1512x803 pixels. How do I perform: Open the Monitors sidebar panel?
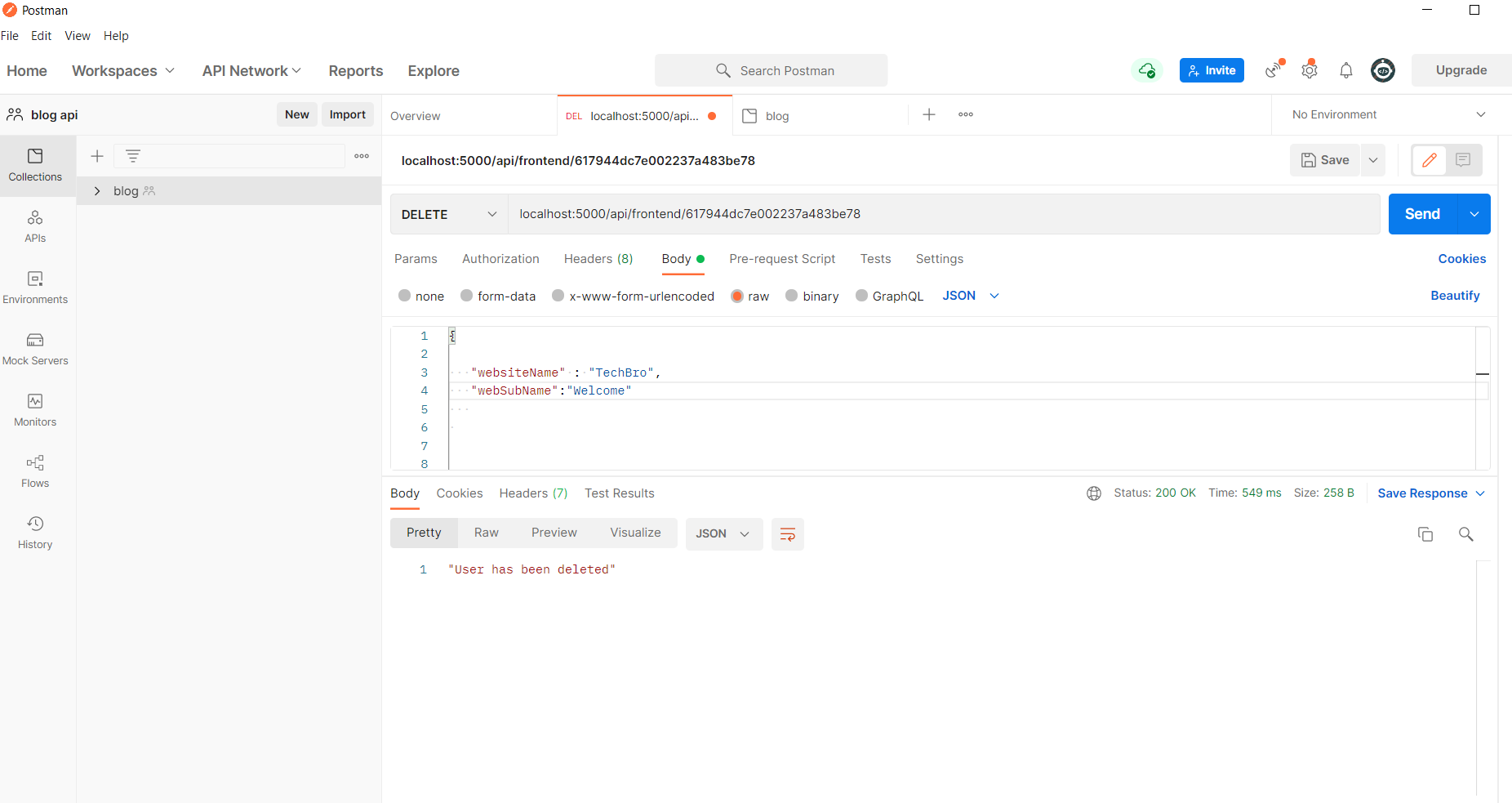coord(35,410)
